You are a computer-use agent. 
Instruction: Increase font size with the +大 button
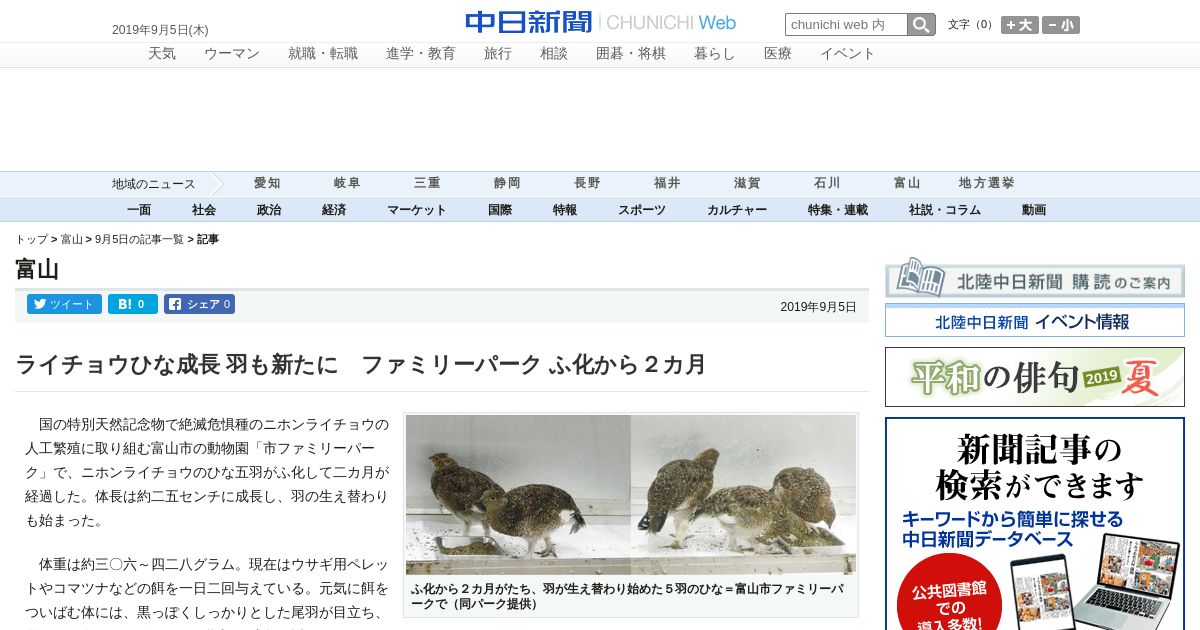tap(1019, 25)
